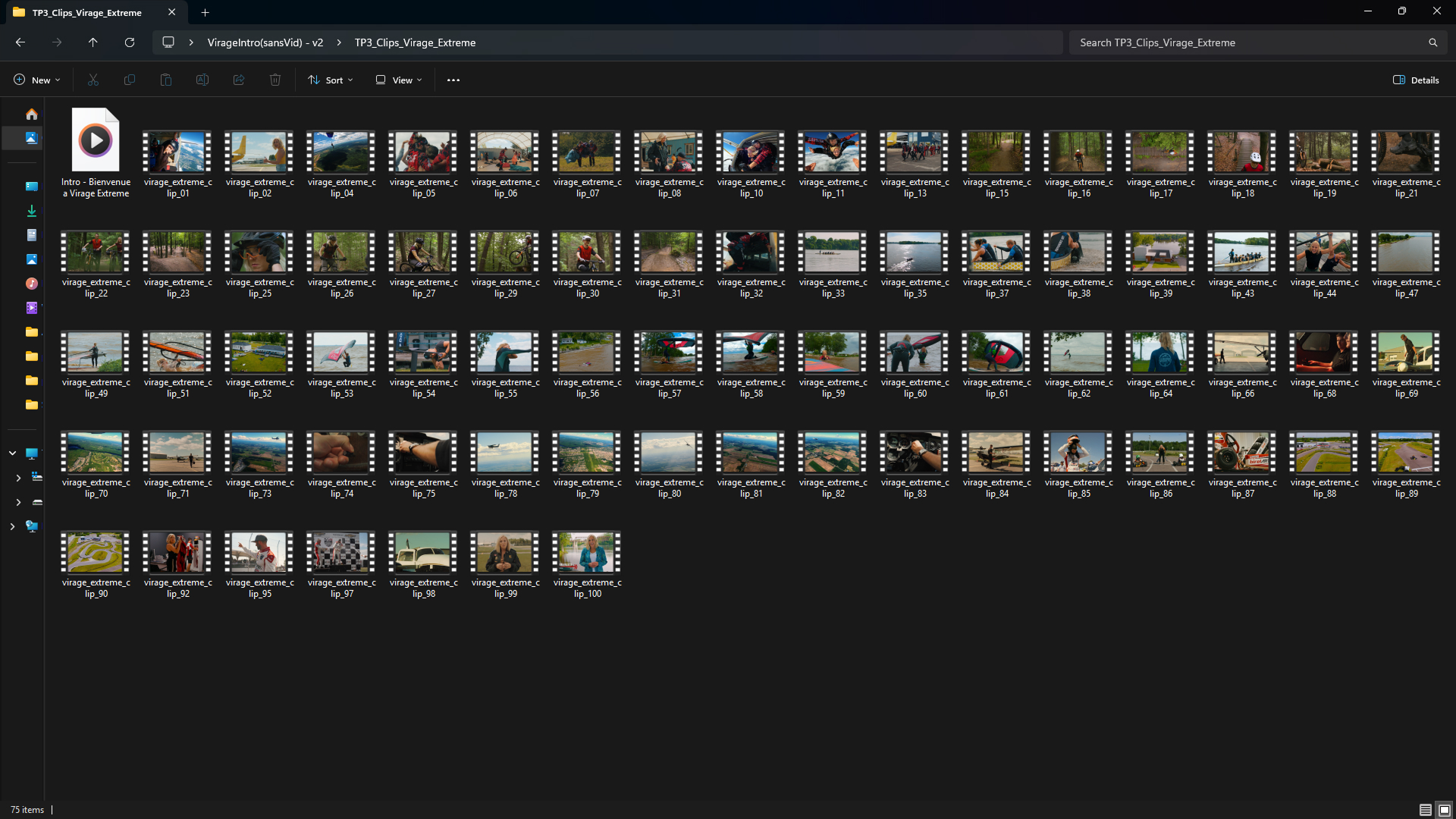Collapse the This PC tree node
1456x819 pixels.
point(12,453)
